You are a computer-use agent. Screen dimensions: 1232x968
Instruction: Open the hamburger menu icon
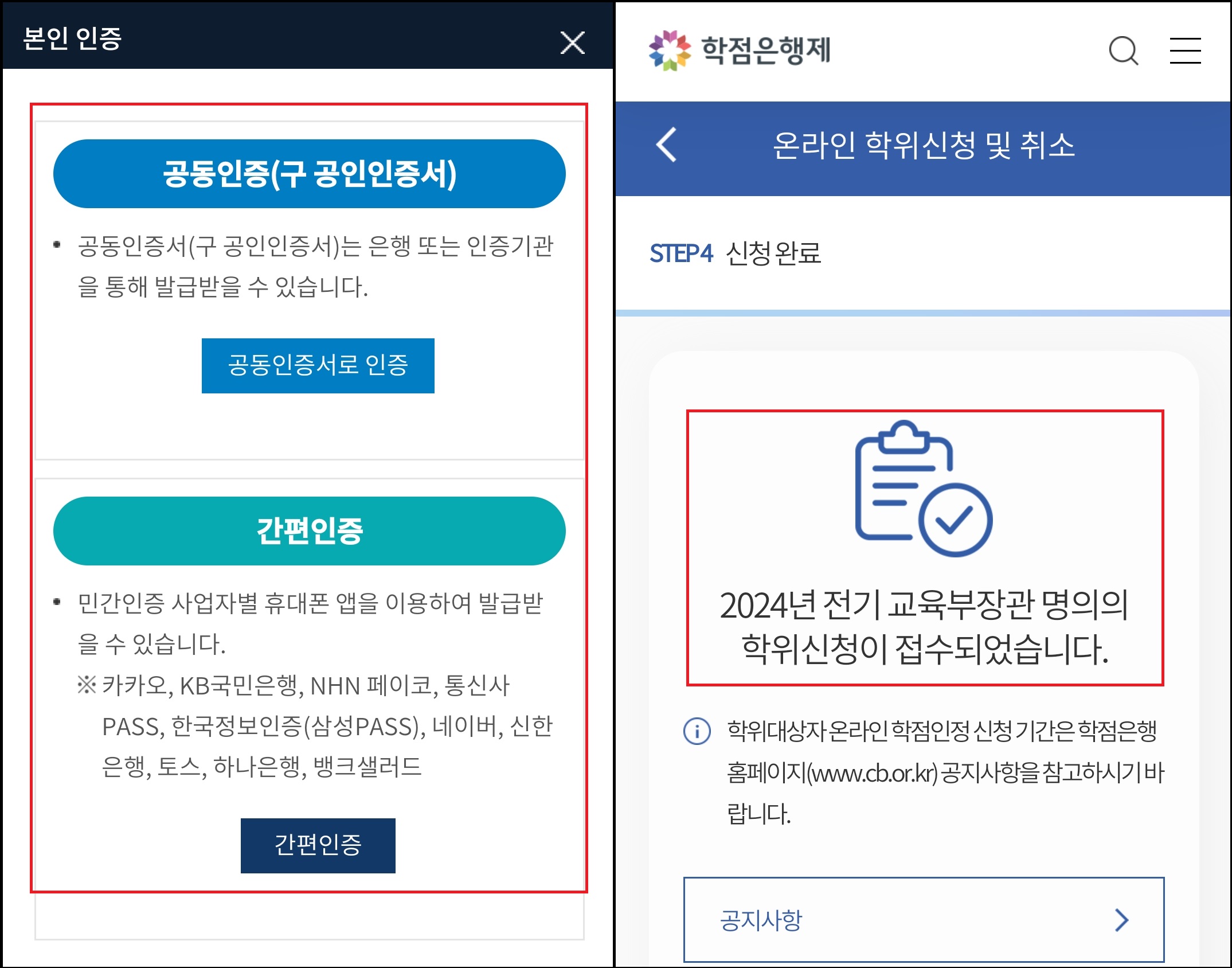pyautogui.click(x=1185, y=50)
